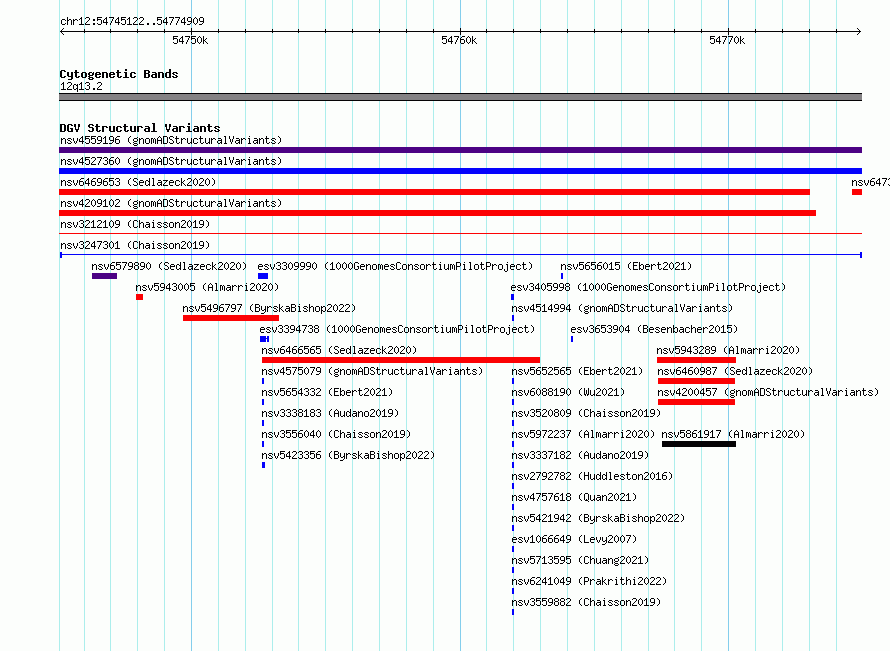Open nsv4575079 gnomADStructuralVariants label
Image resolution: width=890 pixels, height=651 pixels.
(372, 371)
